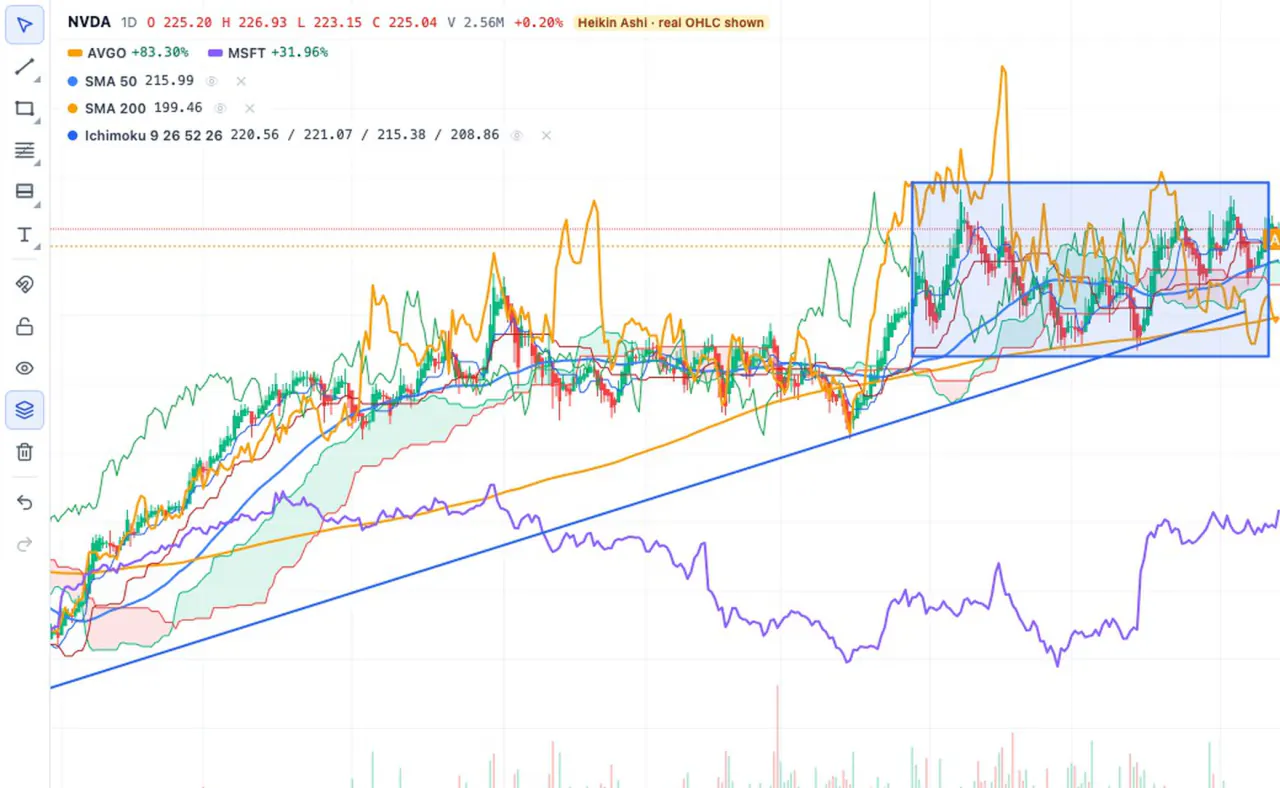Click the SMA 50 value 215.99
1280x788 pixels.
pos(169,81)
